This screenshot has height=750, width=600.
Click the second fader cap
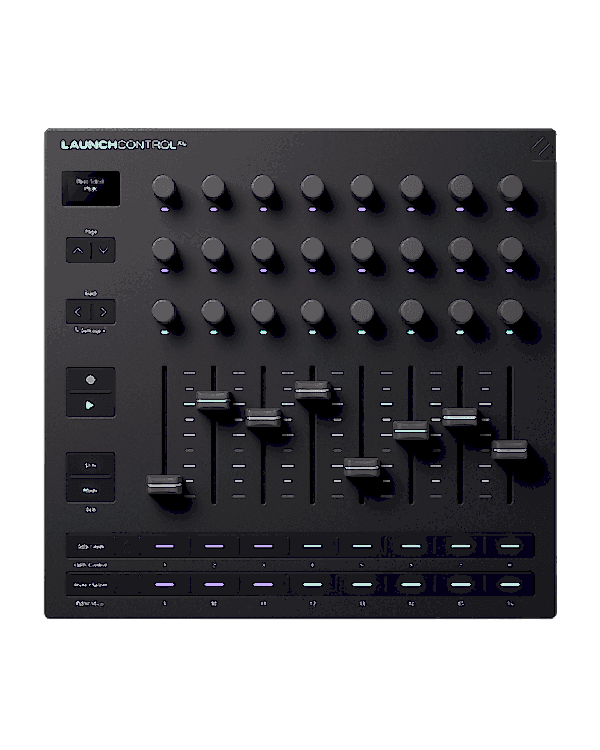[x=214, y=400]
